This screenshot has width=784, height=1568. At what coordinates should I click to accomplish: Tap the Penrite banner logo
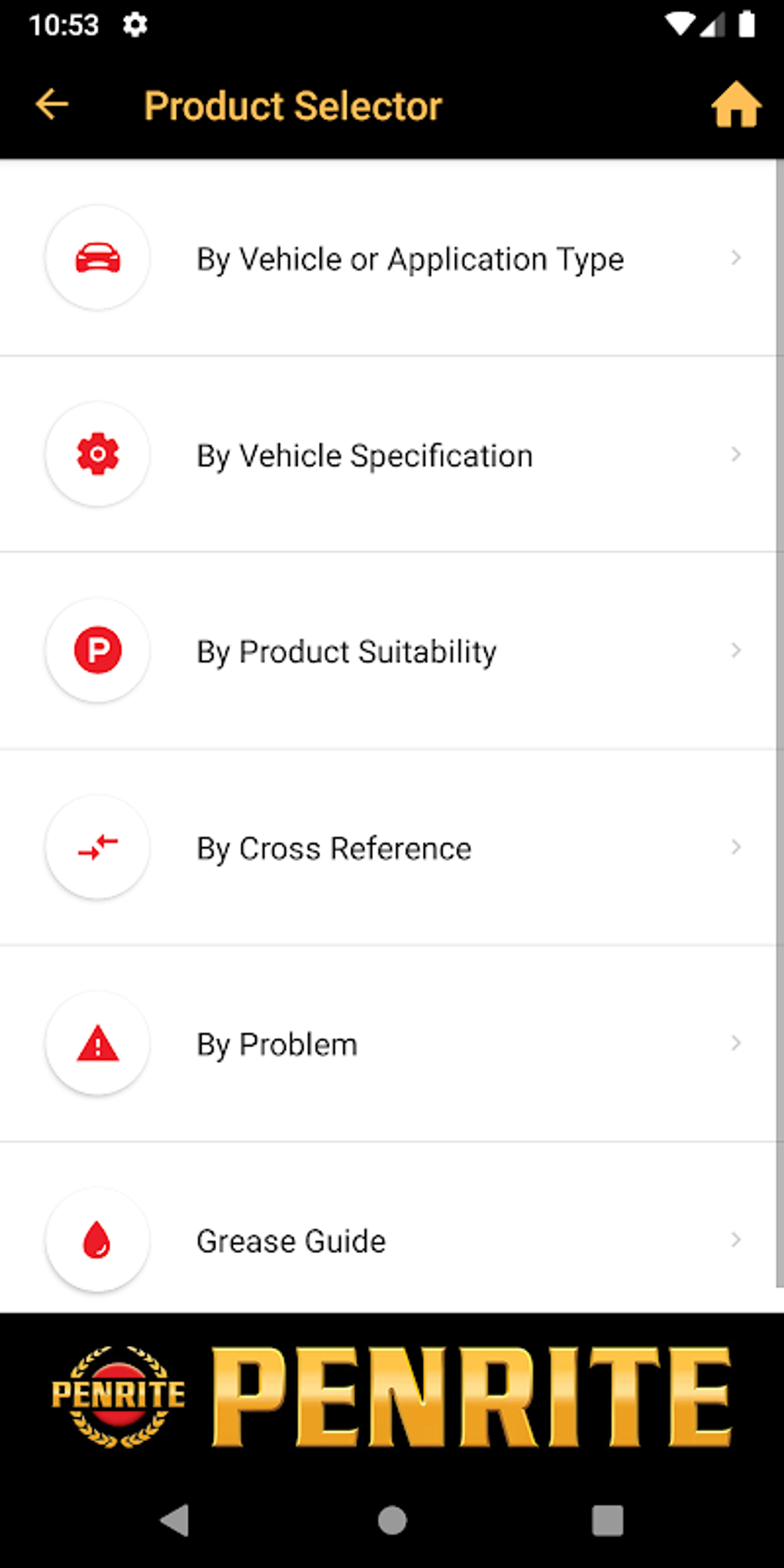click(x=392, y=1395)
